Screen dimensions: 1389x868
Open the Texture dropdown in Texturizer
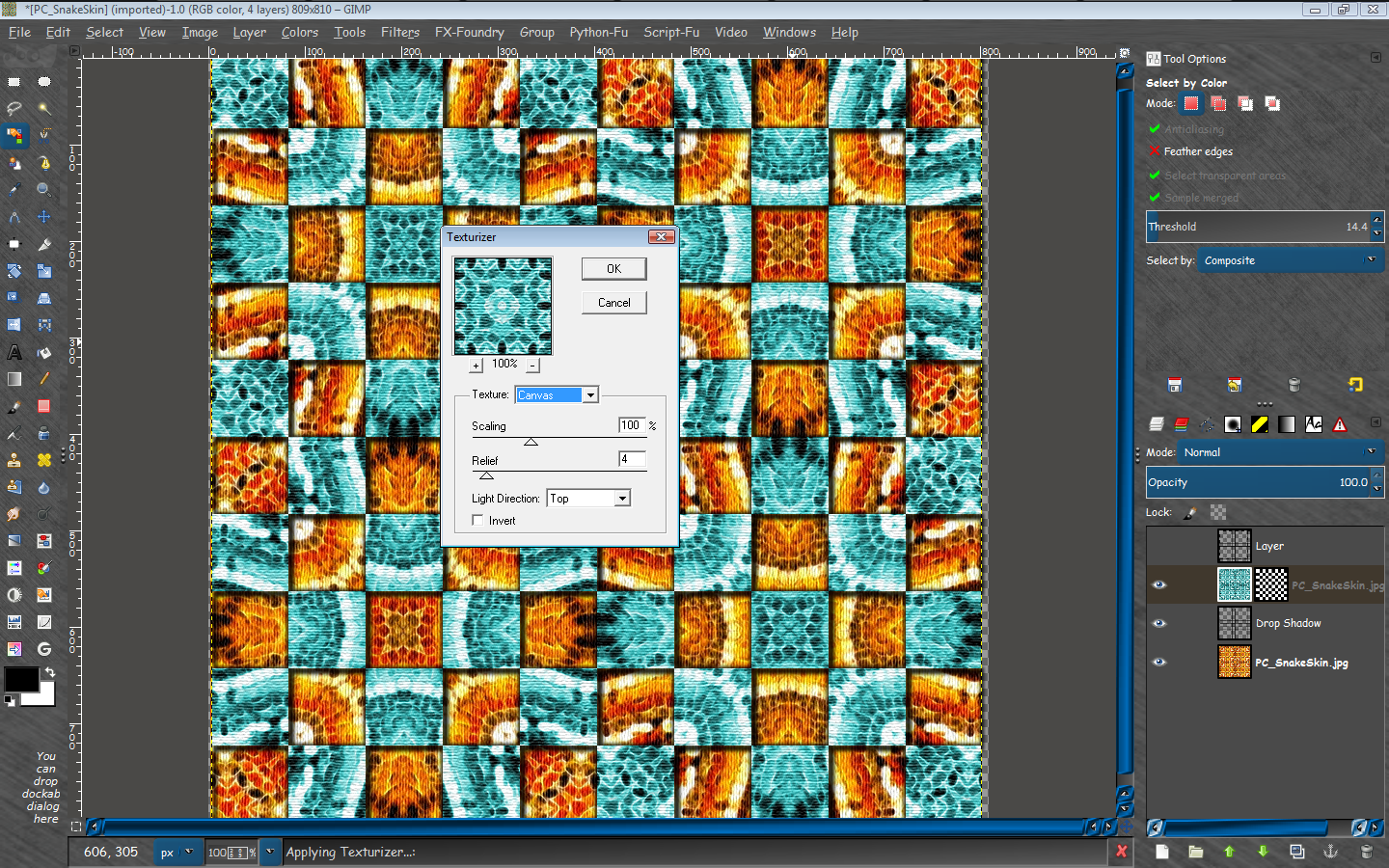point(558,394)
